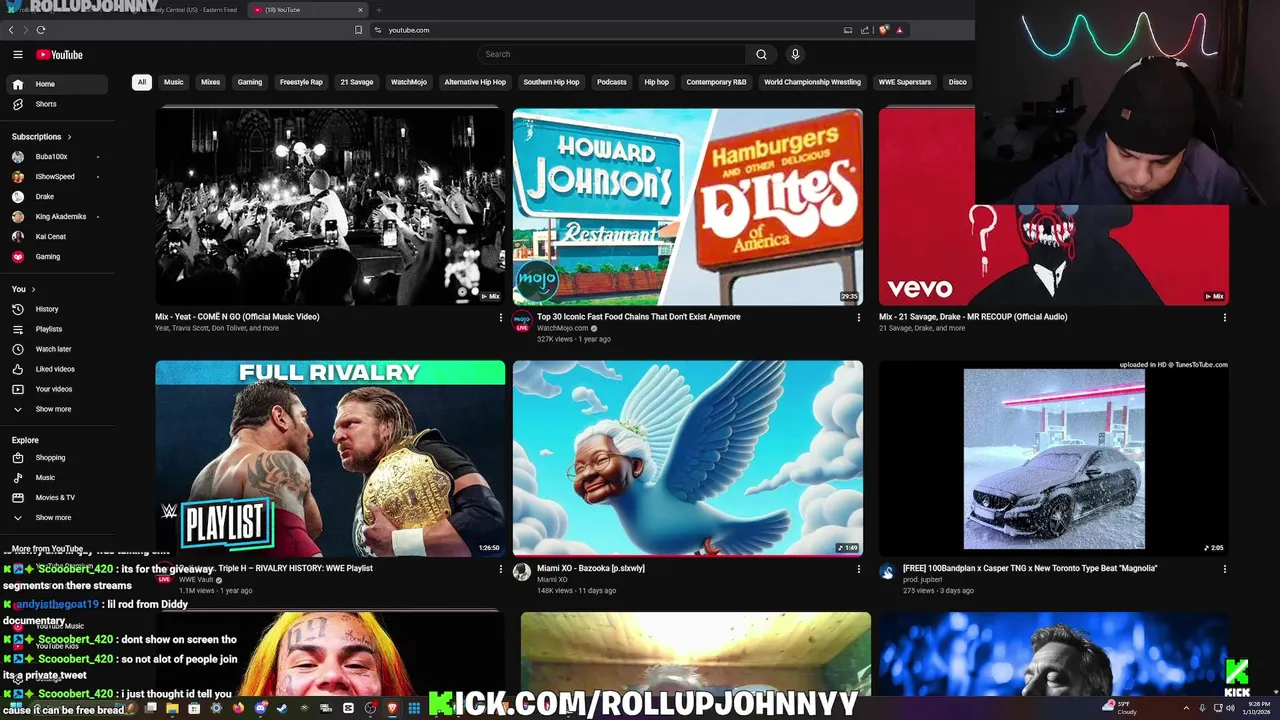Click the magnifier search button
This screenshot has width=1280, height=720.
(761, 54)
